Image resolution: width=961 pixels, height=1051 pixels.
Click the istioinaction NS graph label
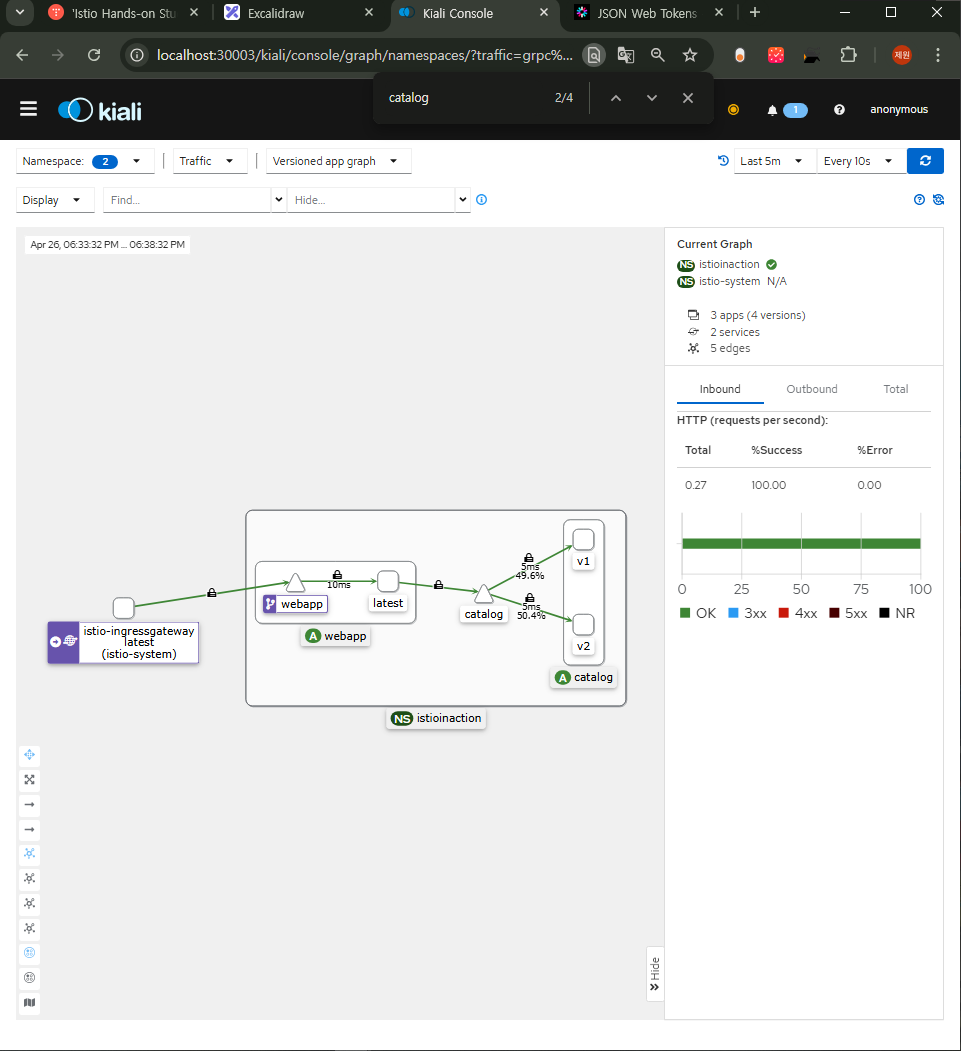coord(436,719)
